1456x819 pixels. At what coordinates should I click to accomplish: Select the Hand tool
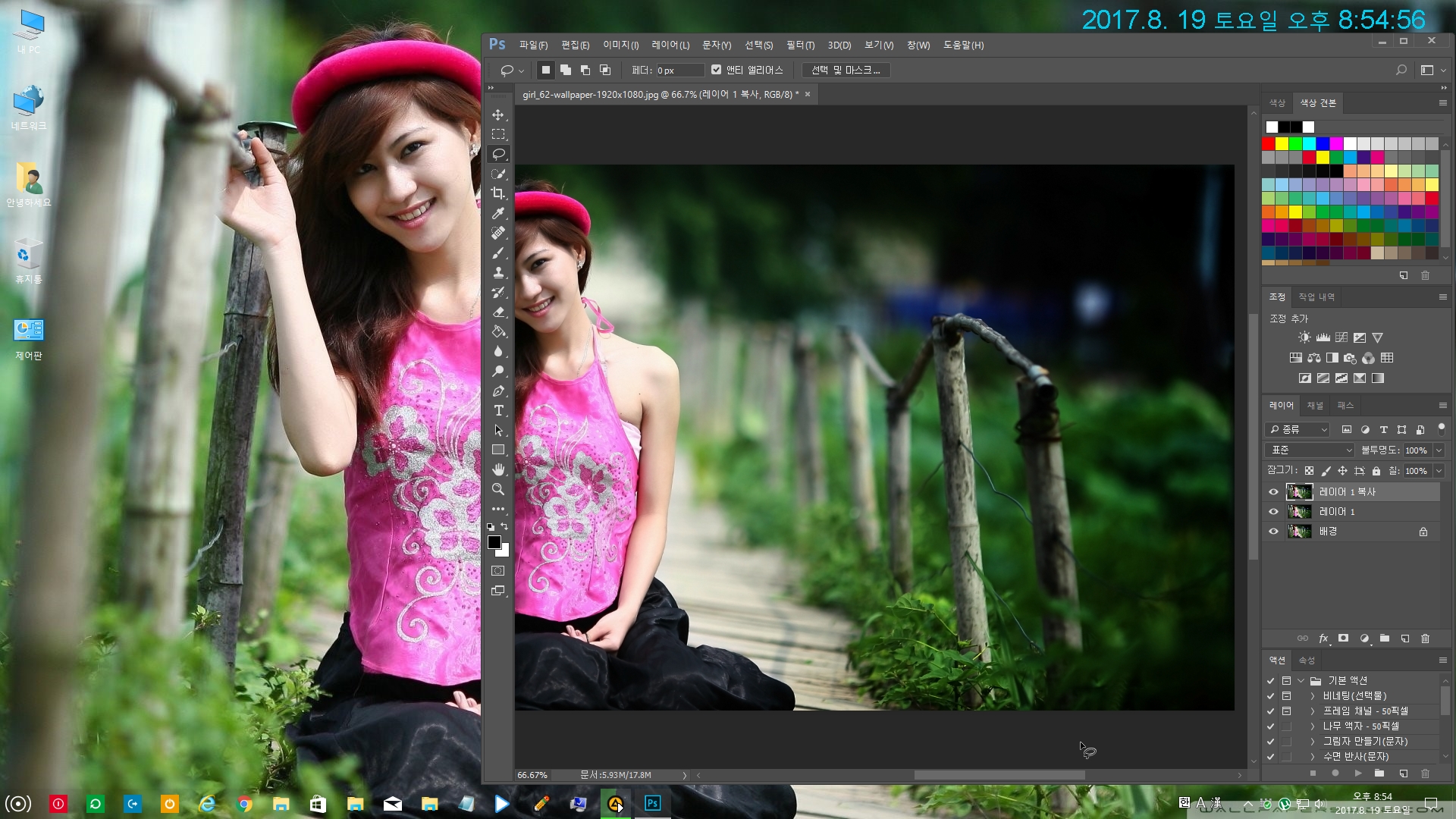pyautogui.click(x=498, y=469)
